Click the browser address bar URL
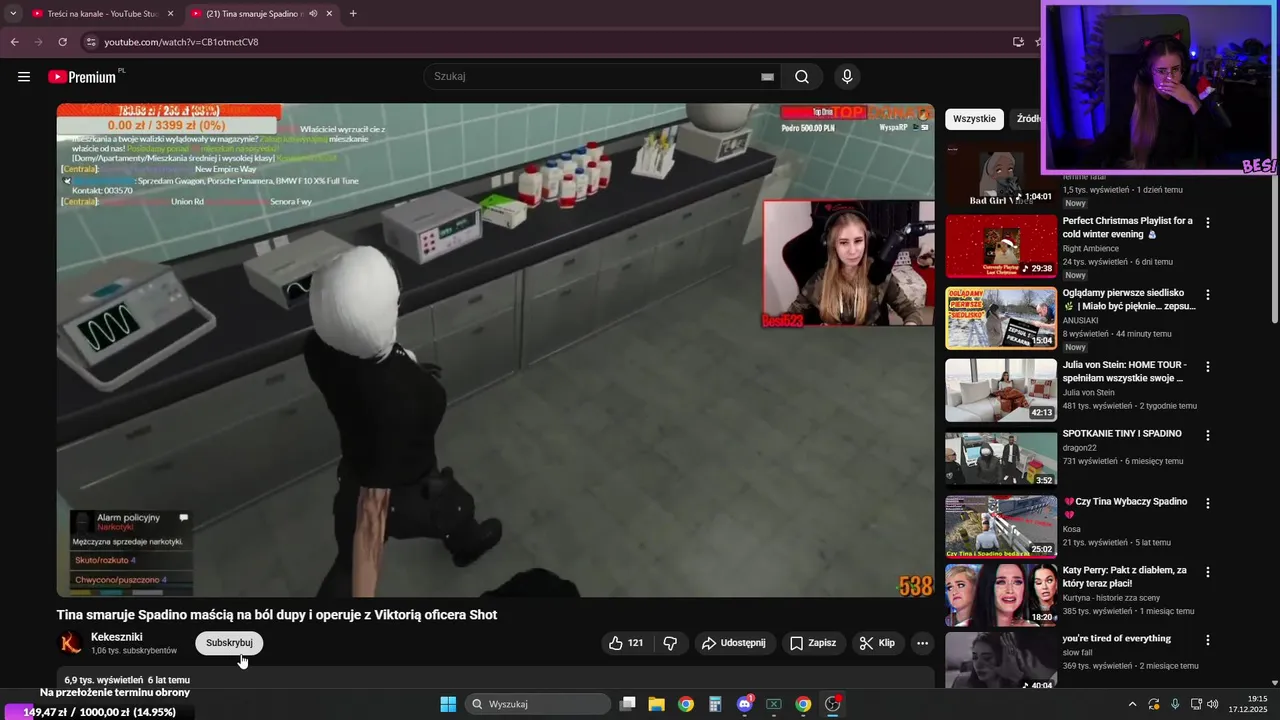 tap(181, 42)
